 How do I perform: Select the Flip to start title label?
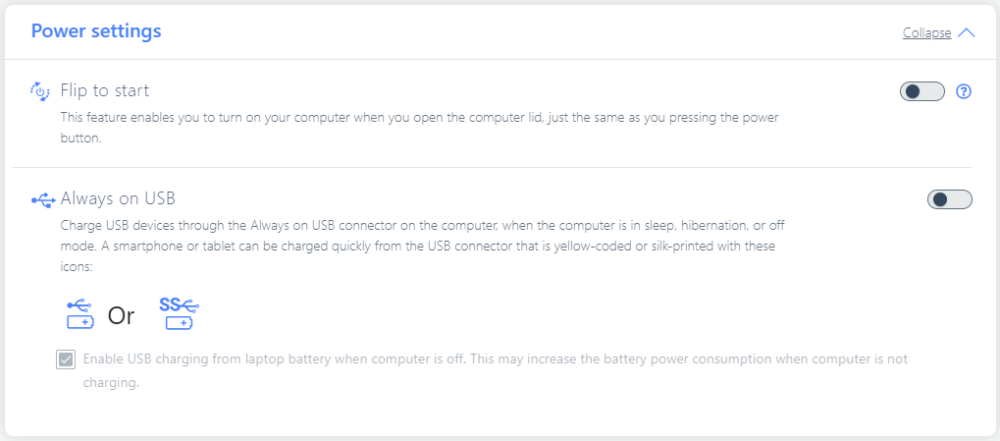point(105,90)
